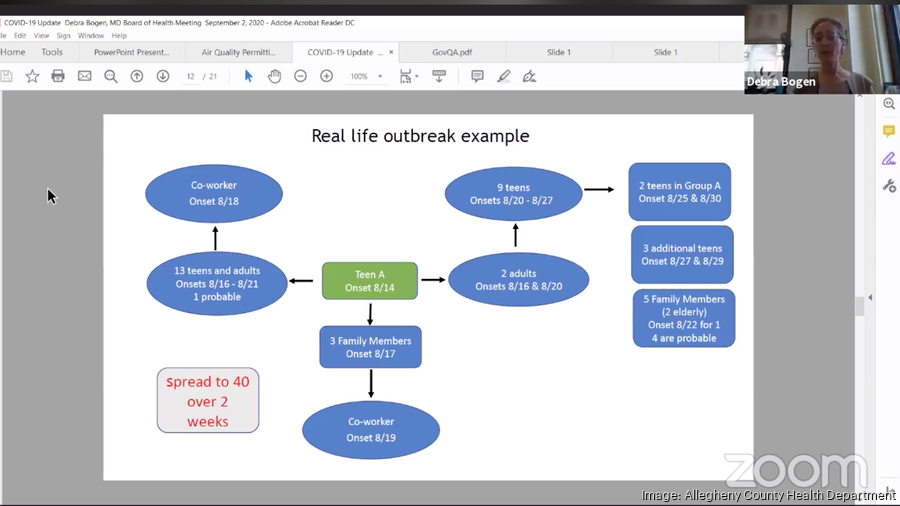Go to previous page with up arrow

point(137,76)
